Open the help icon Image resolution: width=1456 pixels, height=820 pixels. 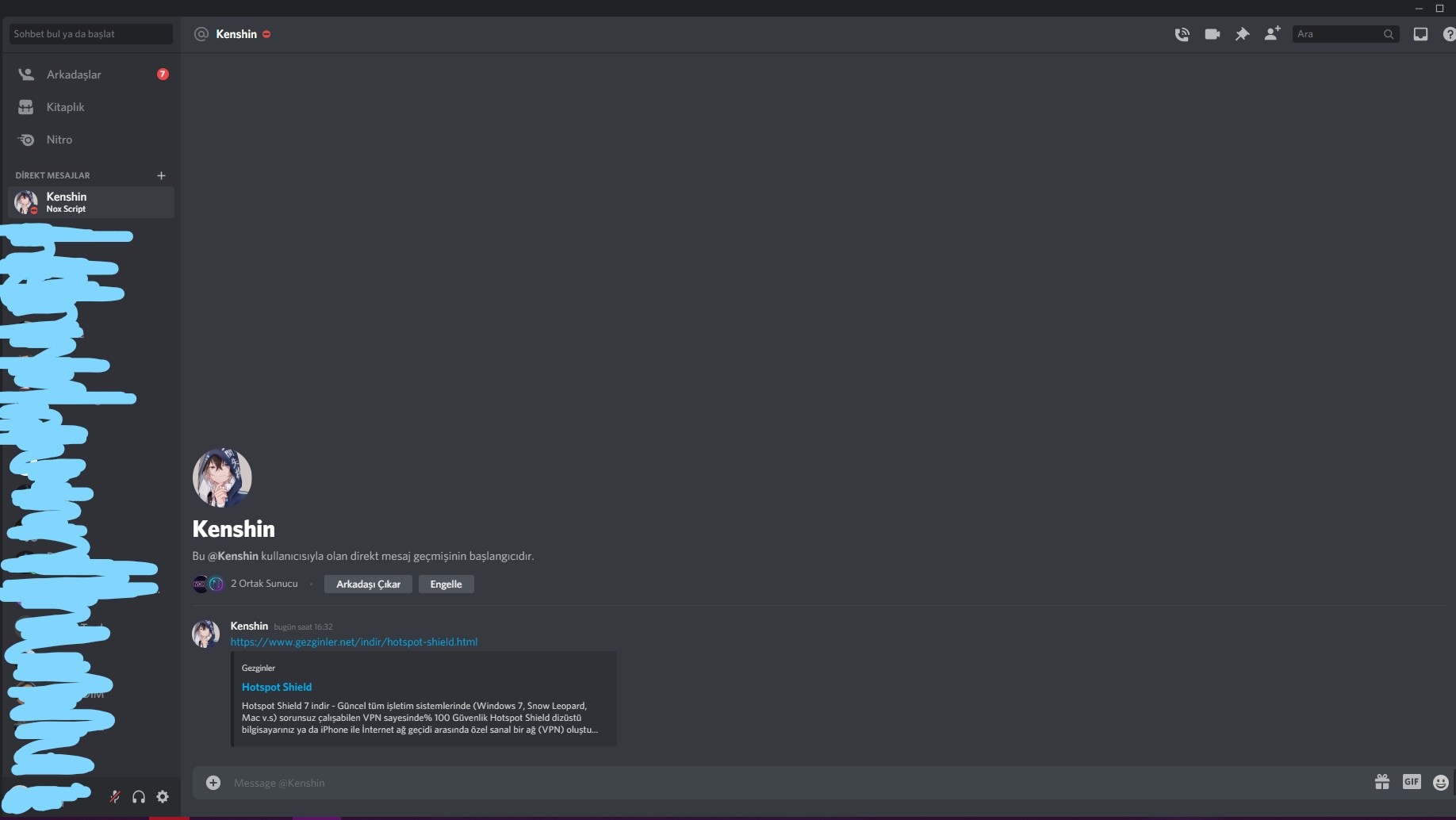click(1450, 34)
